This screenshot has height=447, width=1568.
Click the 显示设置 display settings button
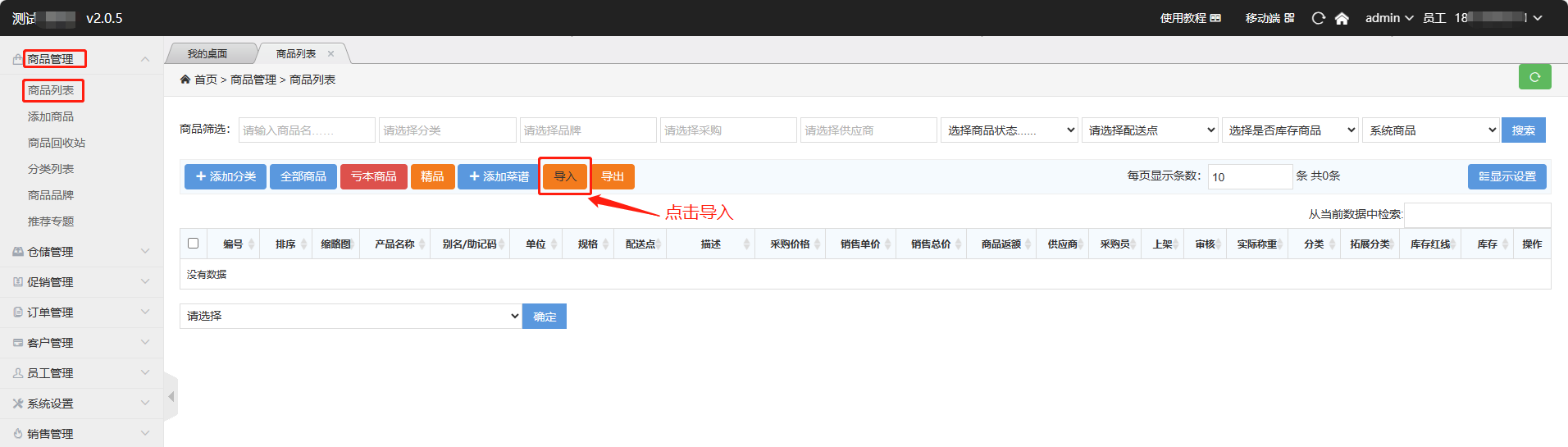pos(1506,176)
